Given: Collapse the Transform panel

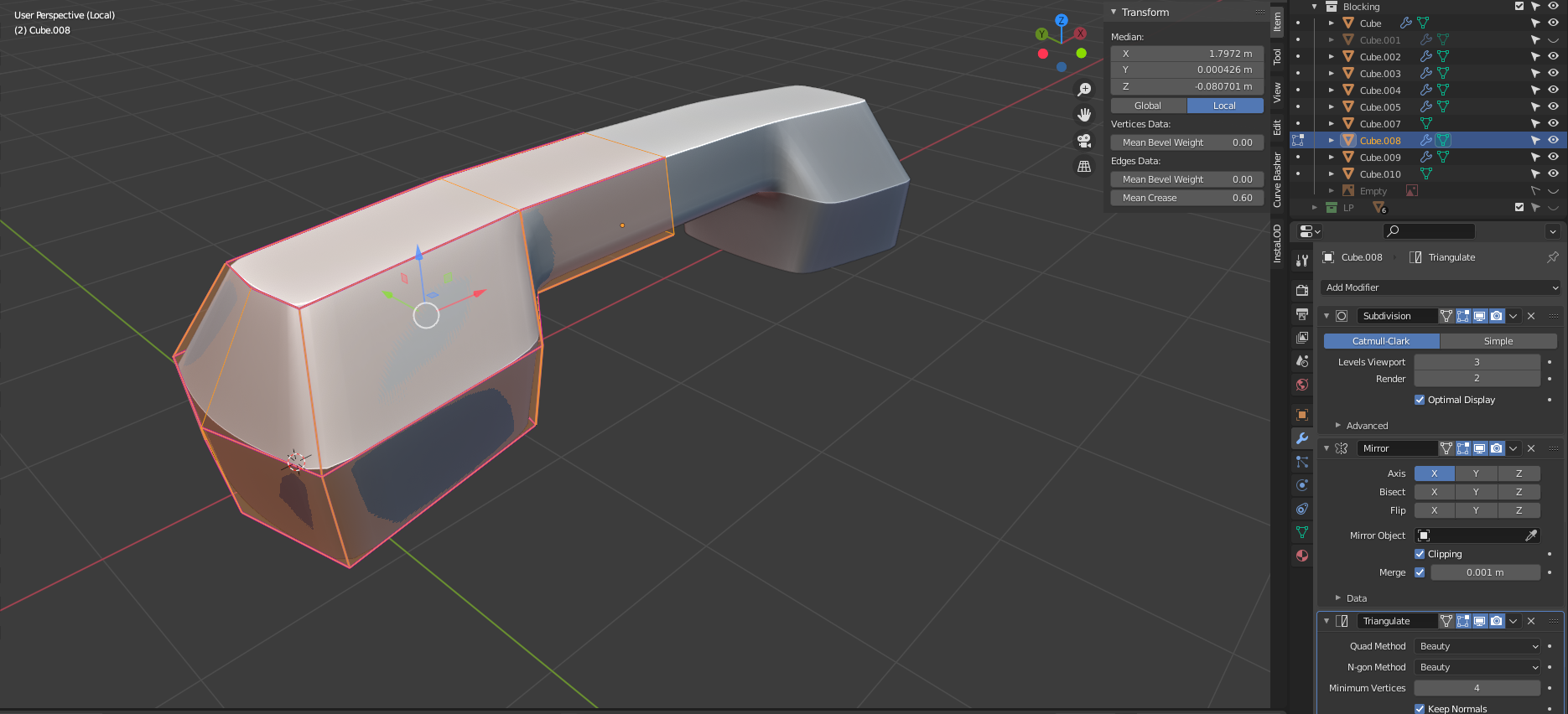Looking at the screenshot, I should point(1114,12).
